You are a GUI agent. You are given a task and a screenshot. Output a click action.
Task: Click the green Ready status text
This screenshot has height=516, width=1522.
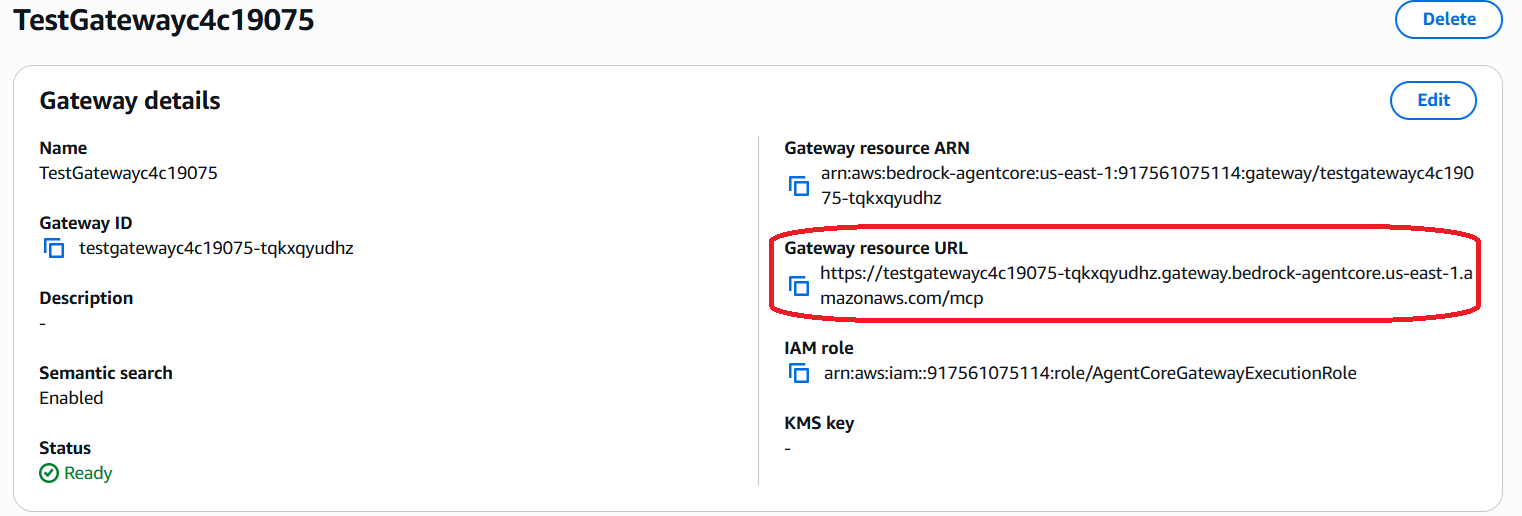(88, 473)
